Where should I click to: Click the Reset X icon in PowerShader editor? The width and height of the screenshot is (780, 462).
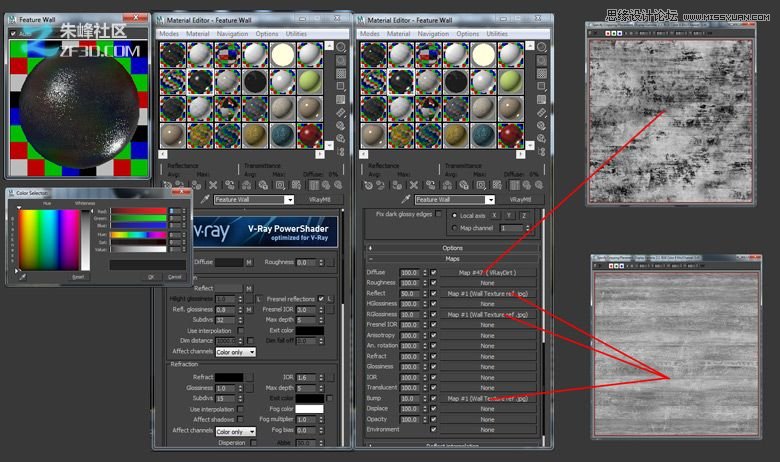[x=213, y=185]
